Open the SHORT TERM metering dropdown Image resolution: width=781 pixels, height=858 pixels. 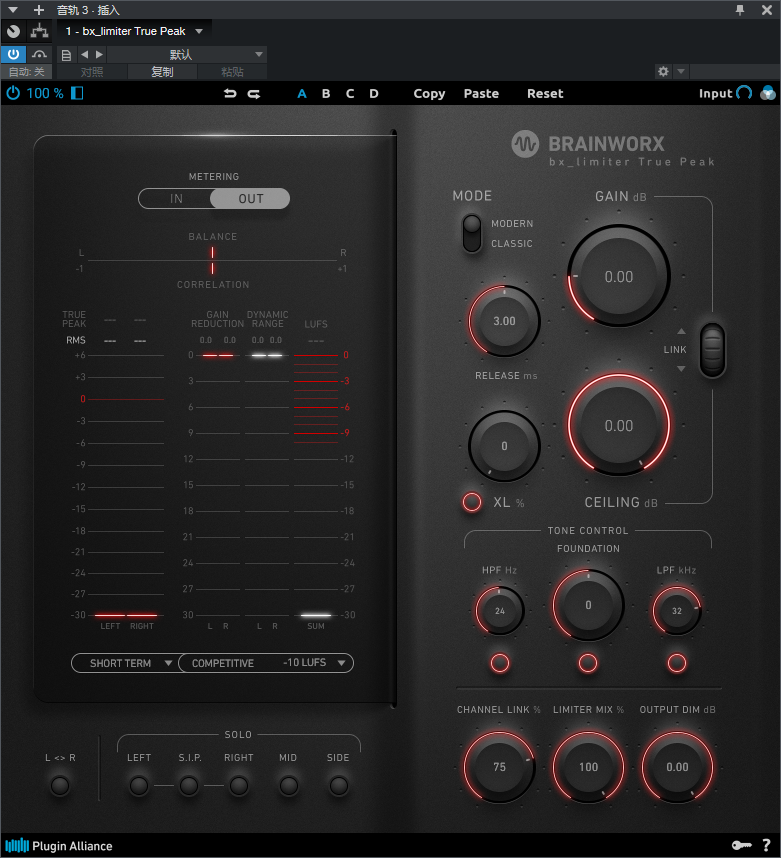125,663
